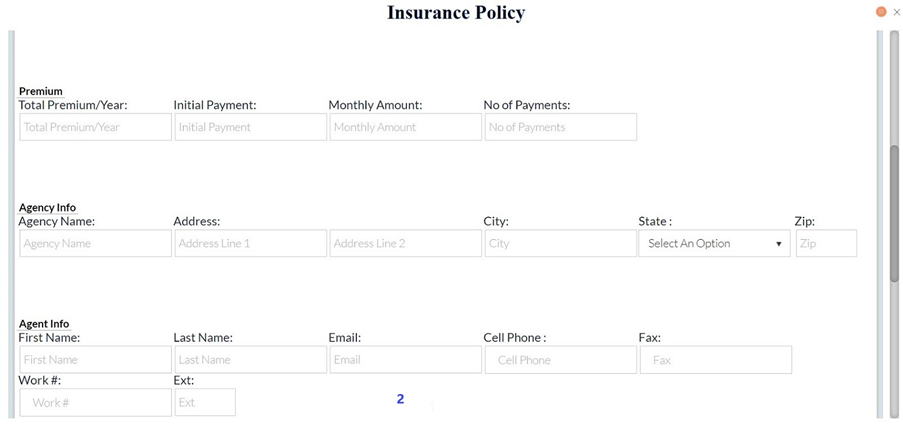Click the orange circle icon at top right
Screen dimensions: 903x425
point(881,12)
